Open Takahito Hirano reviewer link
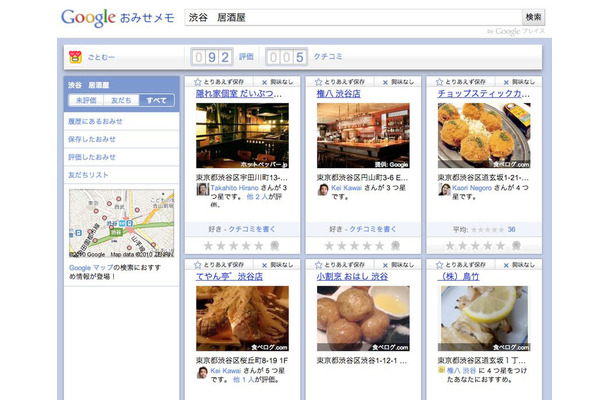Screen dimensions: 610x400 234,188
